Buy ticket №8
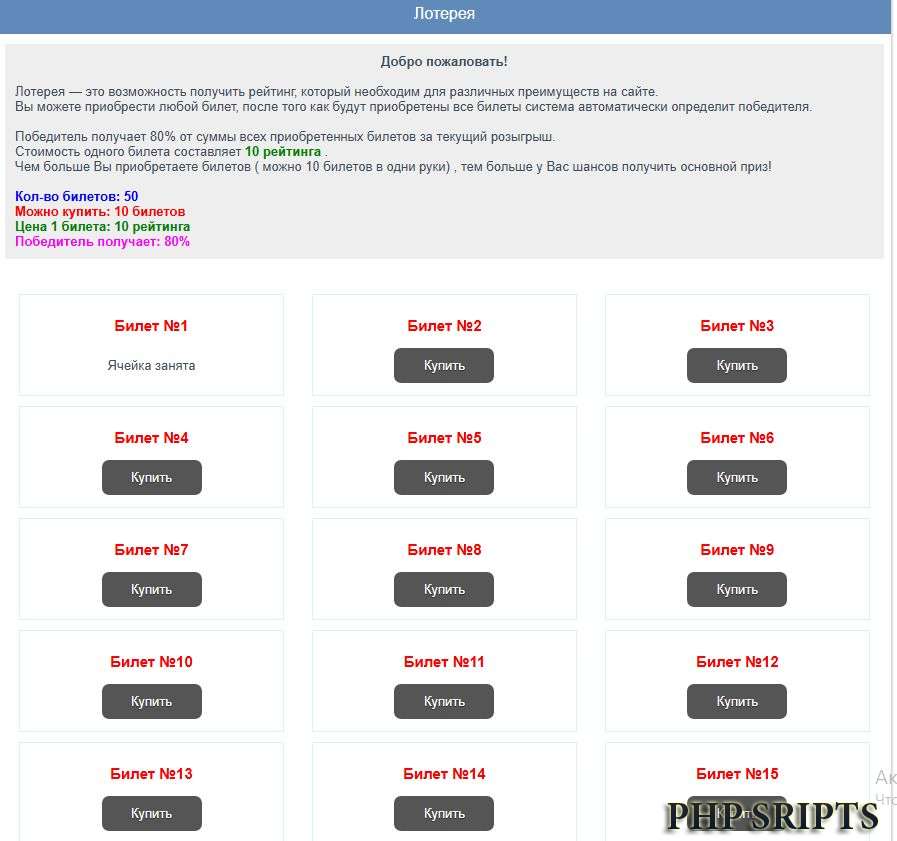The width and height of the screenshot is (897, 841). [x=443, y=589]
